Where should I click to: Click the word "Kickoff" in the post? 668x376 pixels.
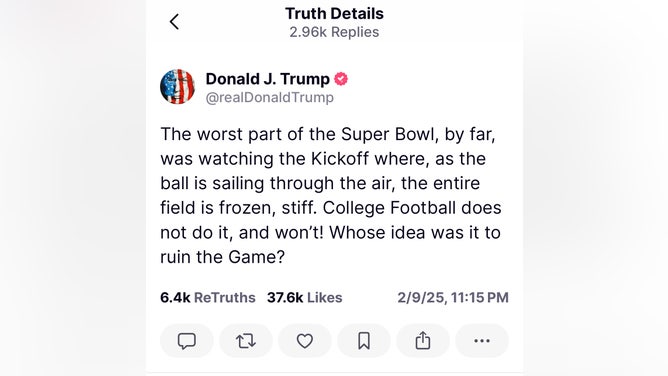click(340, 159)
